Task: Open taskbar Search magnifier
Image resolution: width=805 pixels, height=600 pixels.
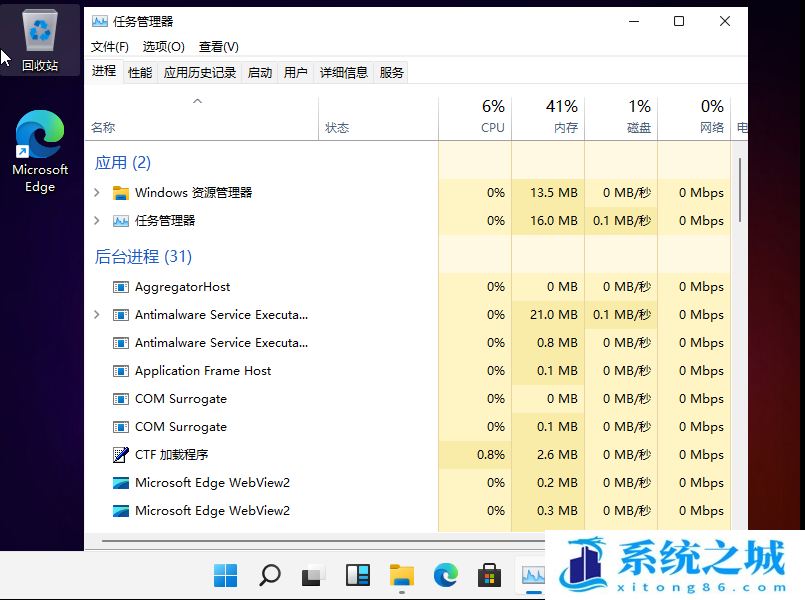Action: pyautogui.click(x=270, y=575)
